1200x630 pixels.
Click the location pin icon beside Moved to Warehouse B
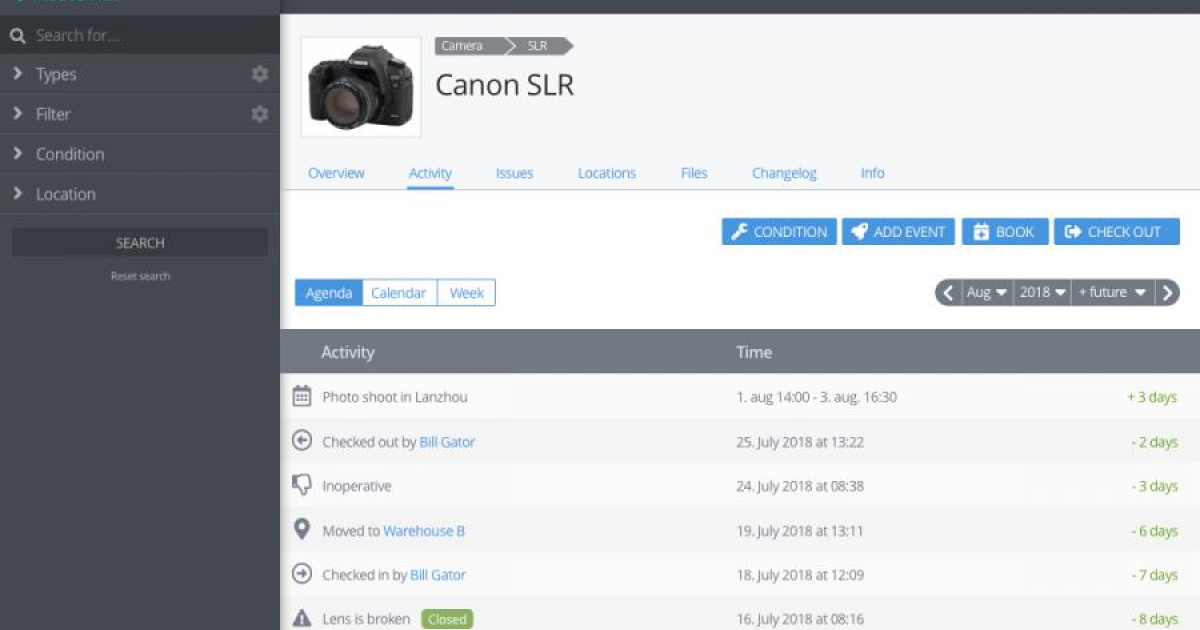pos(301,530)
